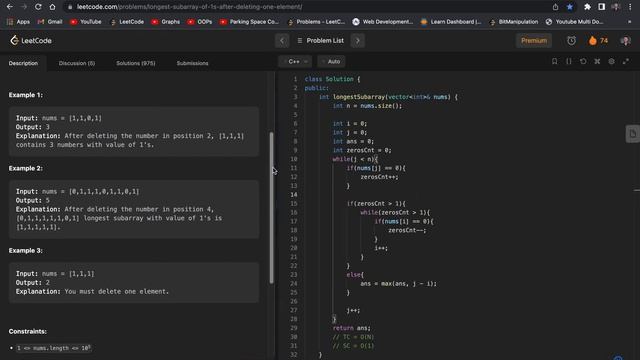Bookmark code with editor bookmark icon
This screenshot has width=640, height=360.
(554, 61)
